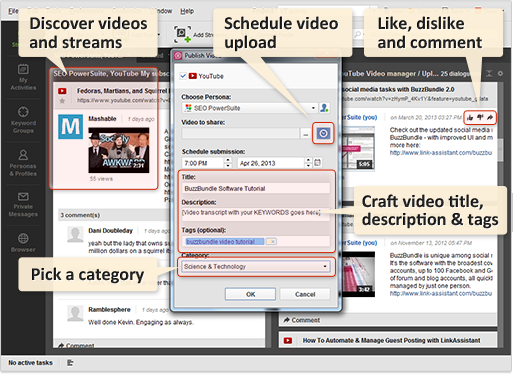Click the blue record video button

[x=323, y=133]
